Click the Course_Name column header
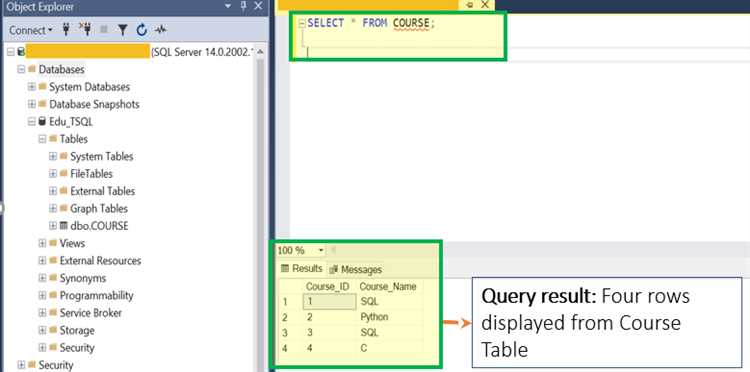The width and height of the screenshot is (750, 372). click(x=388, y=287)
